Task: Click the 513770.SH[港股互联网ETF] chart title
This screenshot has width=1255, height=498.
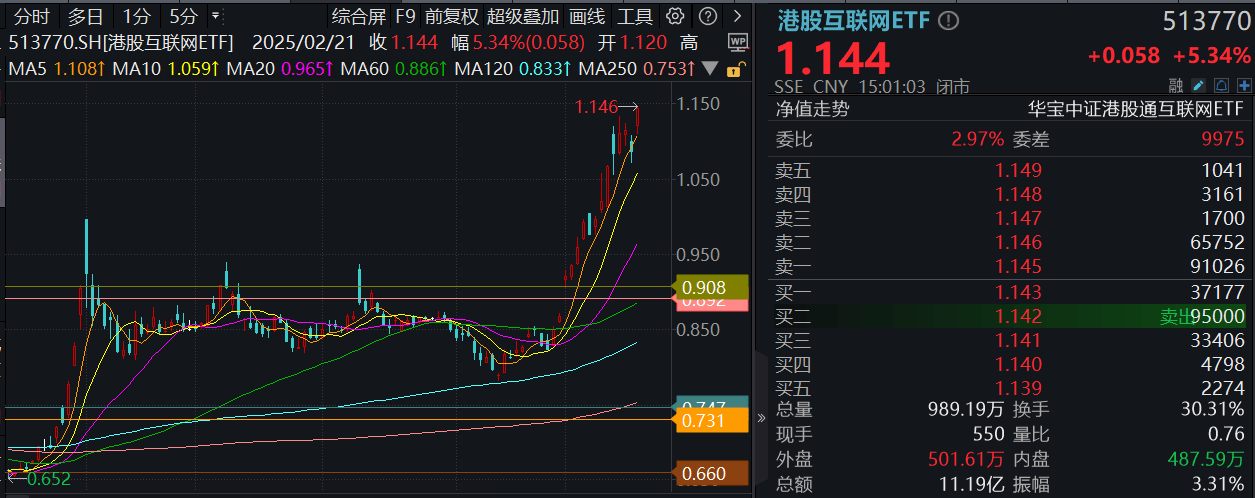Action: pos(121,42)
